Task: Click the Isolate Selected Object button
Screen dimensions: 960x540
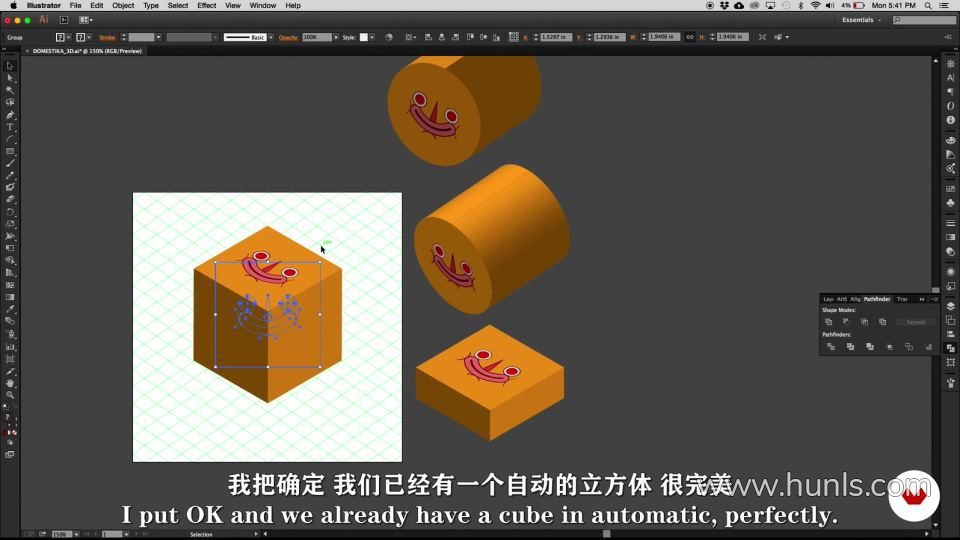Action: 762,37
